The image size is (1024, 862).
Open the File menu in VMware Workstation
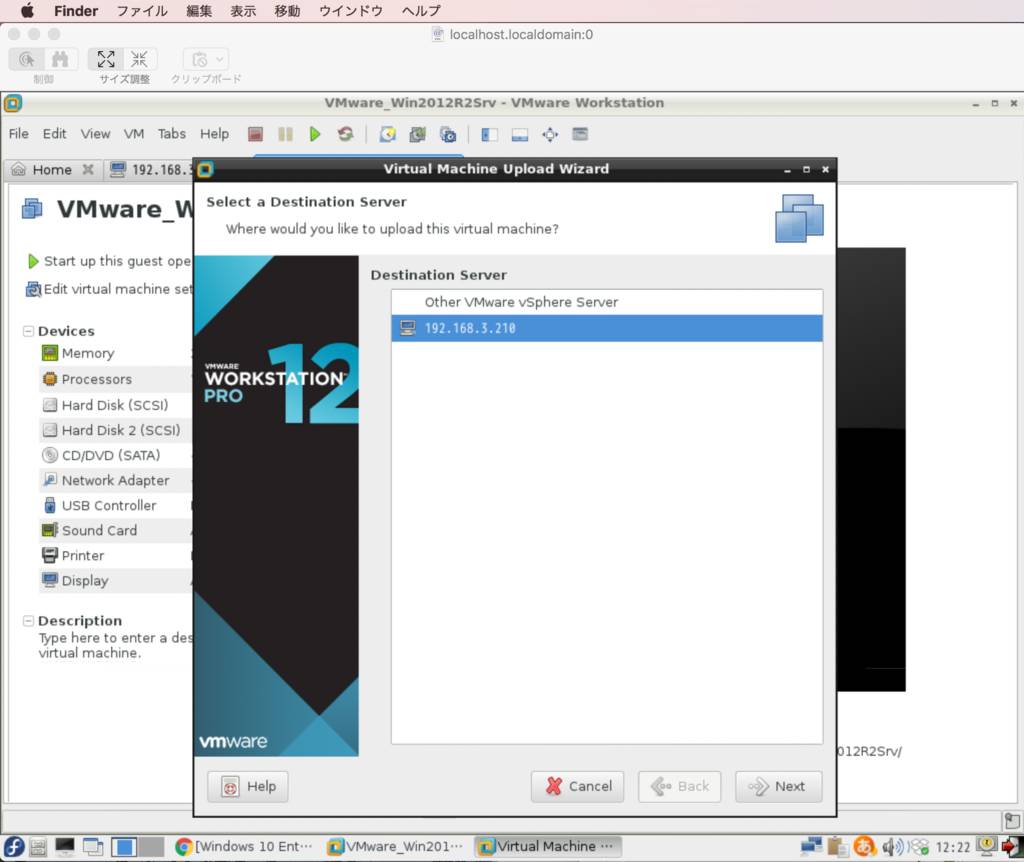18,134
